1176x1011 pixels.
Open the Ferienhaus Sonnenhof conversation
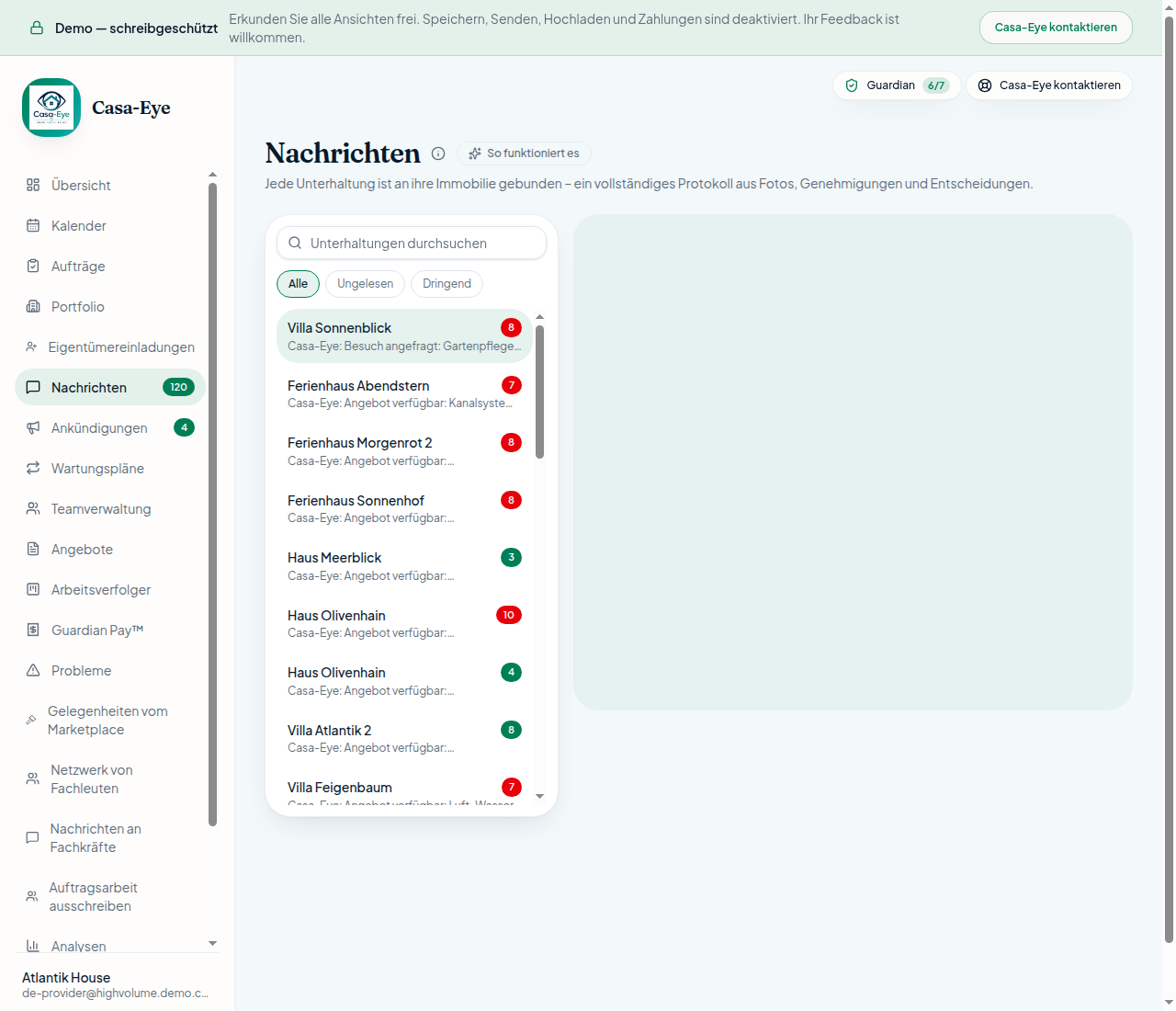(404, 508)
